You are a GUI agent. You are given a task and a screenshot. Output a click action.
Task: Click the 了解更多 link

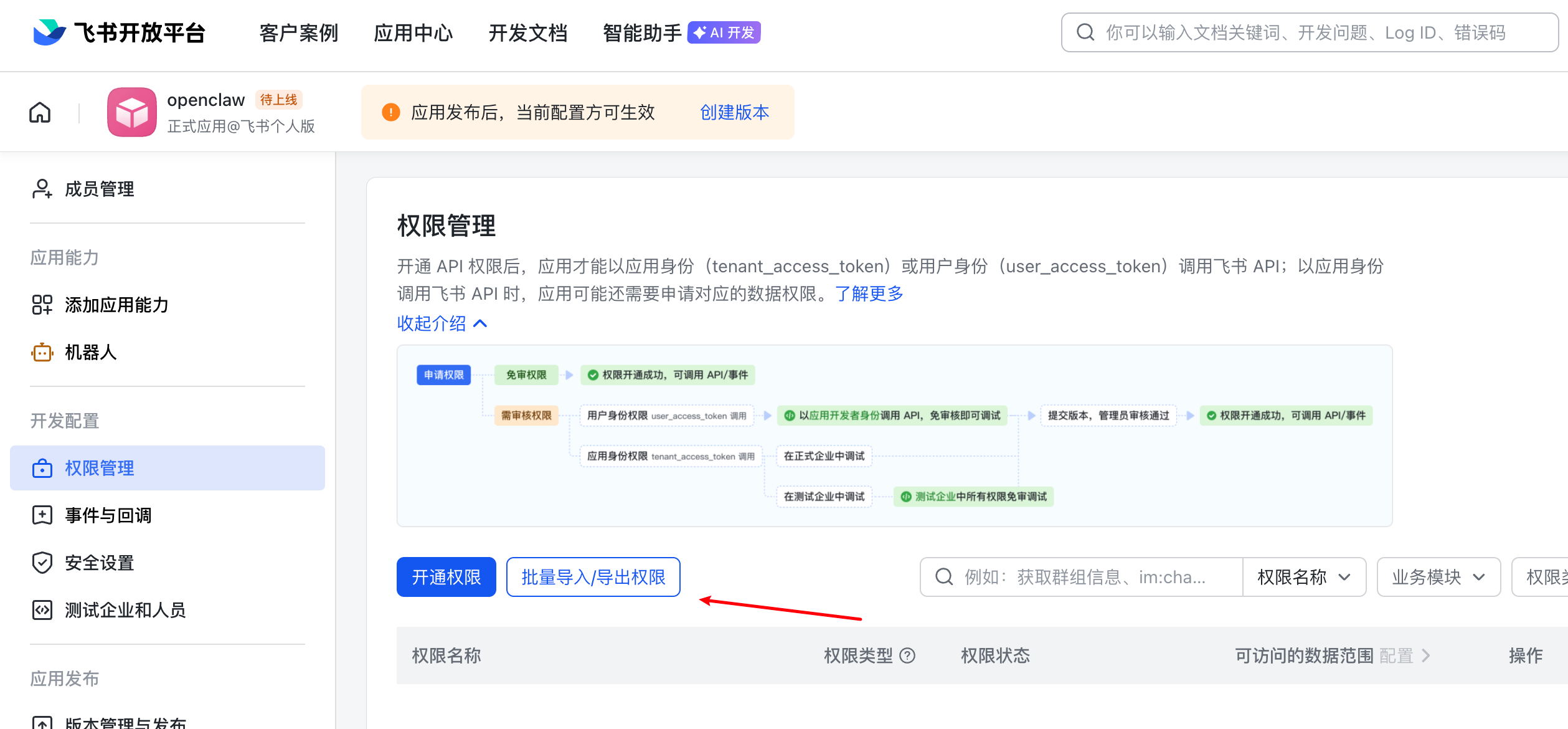869,293
